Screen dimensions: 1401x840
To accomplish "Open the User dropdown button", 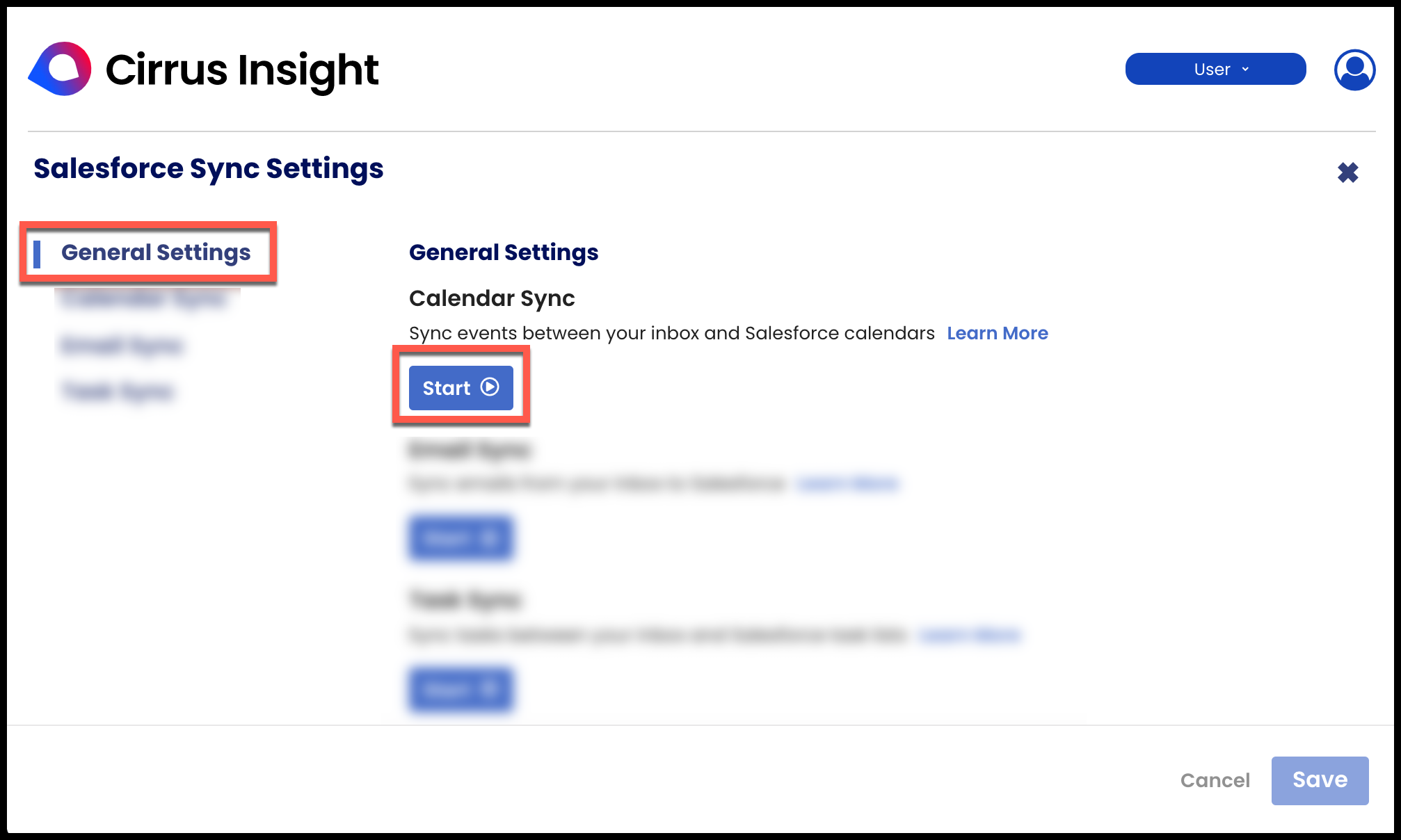I will click(x=1215, y=70).
